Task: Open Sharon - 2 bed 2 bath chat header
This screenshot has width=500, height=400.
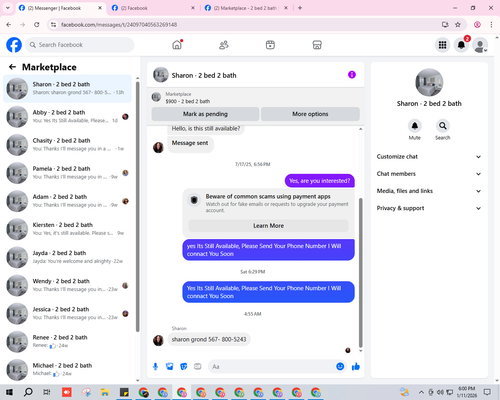Action: tap(195, 75)
